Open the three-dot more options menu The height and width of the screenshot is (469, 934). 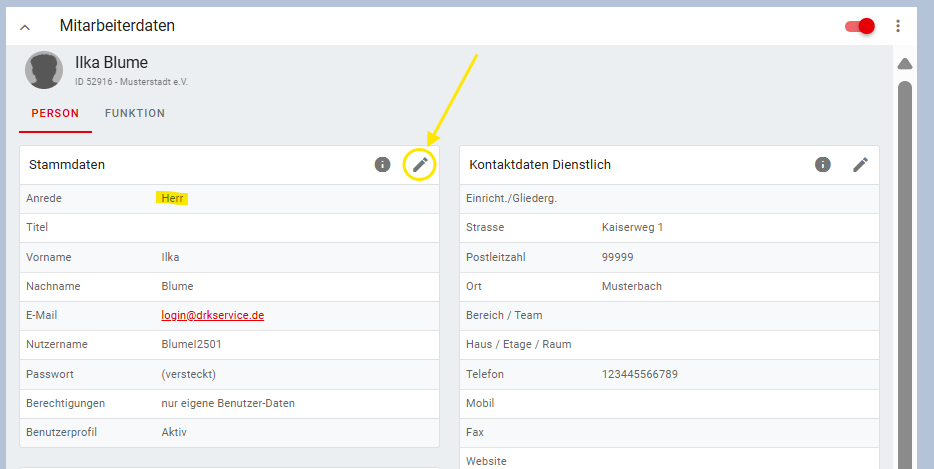[898, 26]
